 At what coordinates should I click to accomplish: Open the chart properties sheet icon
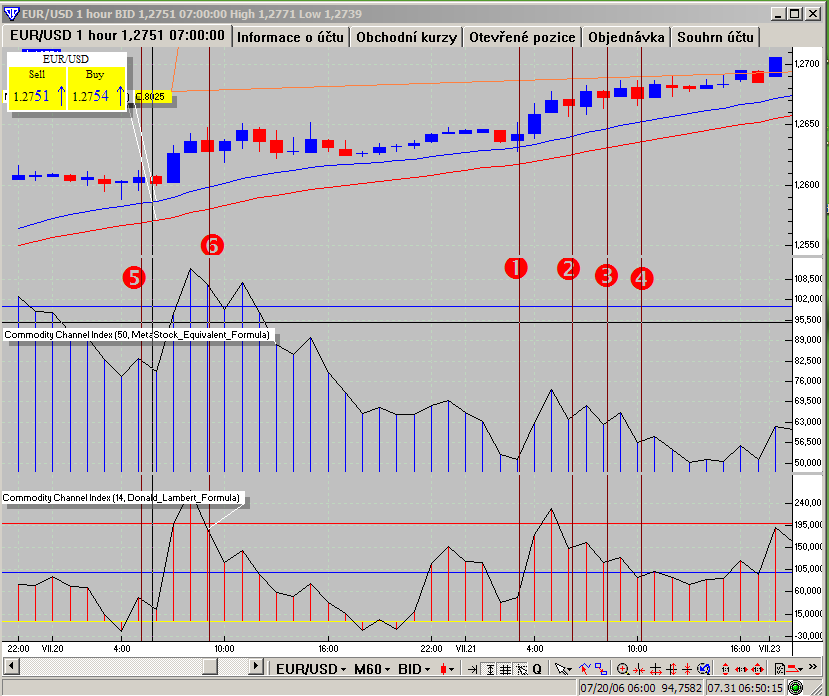[779, 669]
